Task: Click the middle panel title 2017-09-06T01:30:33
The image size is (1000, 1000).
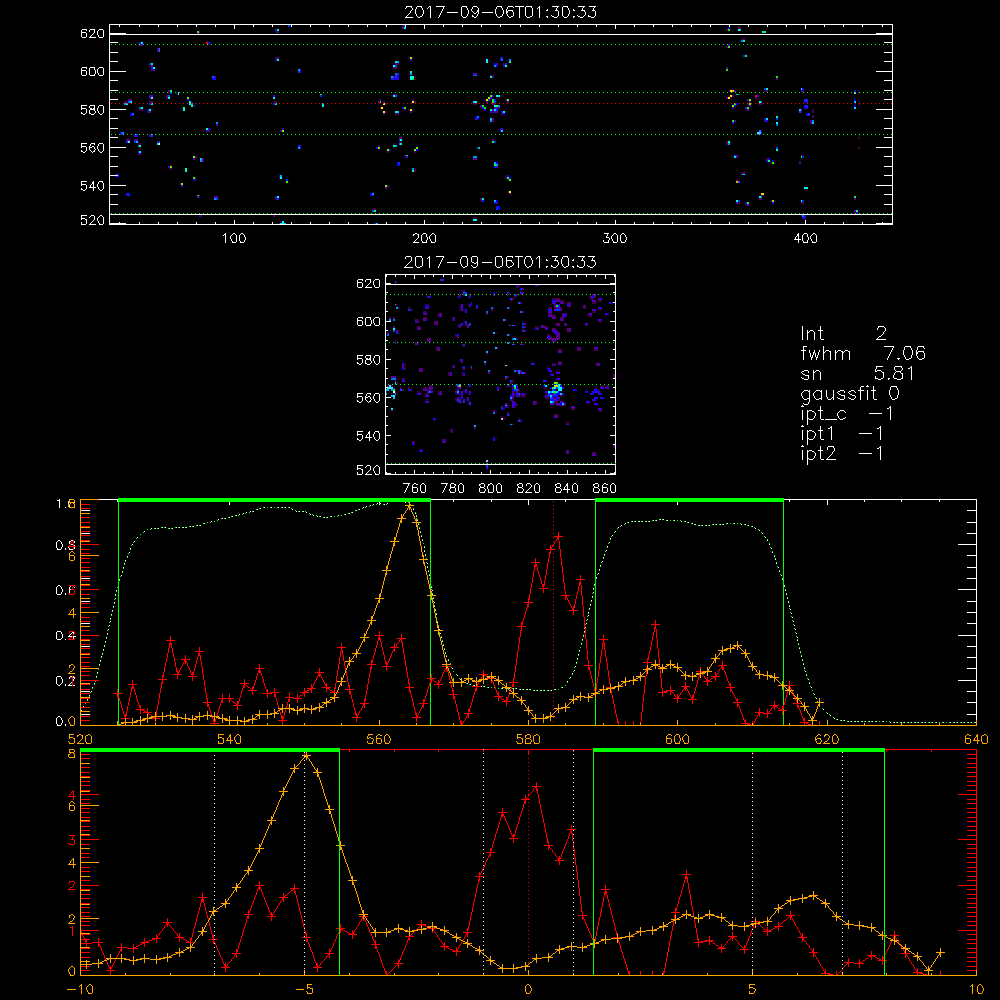Action: (501, 262)
